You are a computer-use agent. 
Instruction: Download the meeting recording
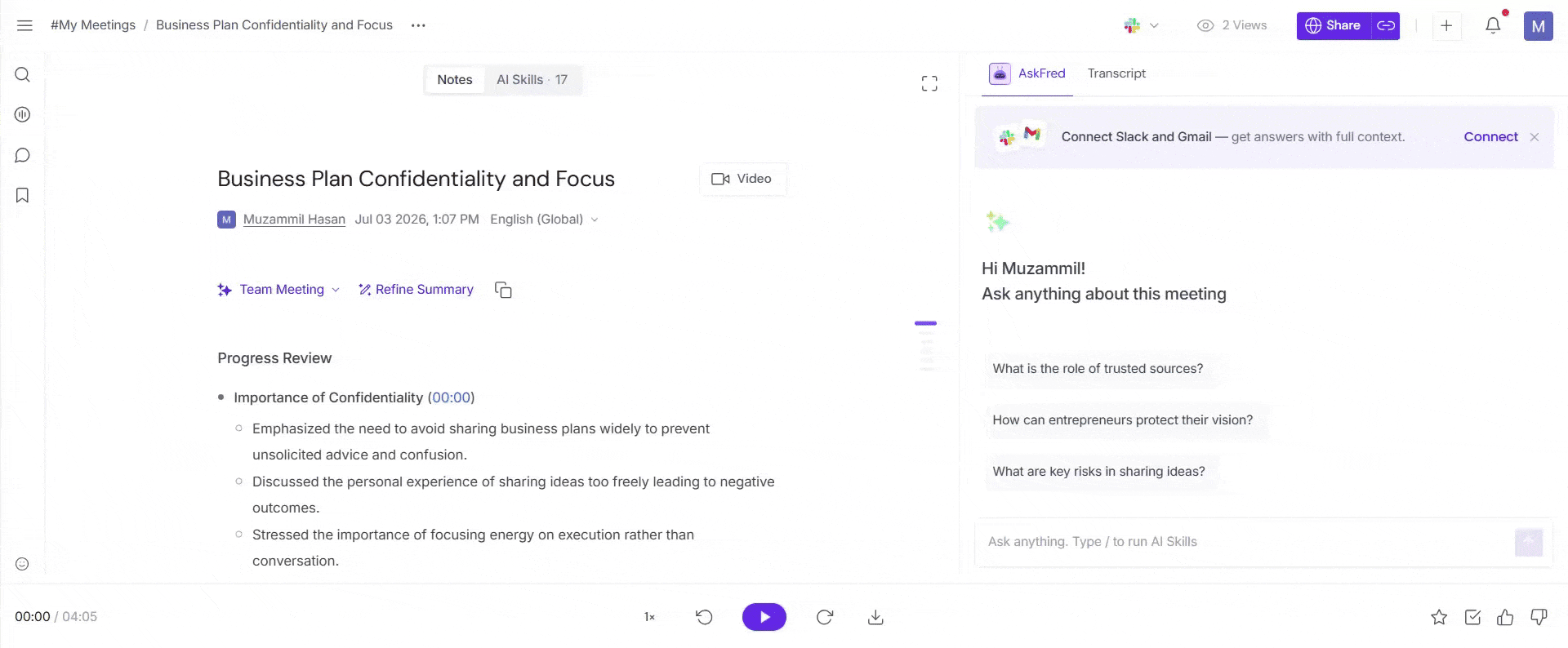[875, 617]
